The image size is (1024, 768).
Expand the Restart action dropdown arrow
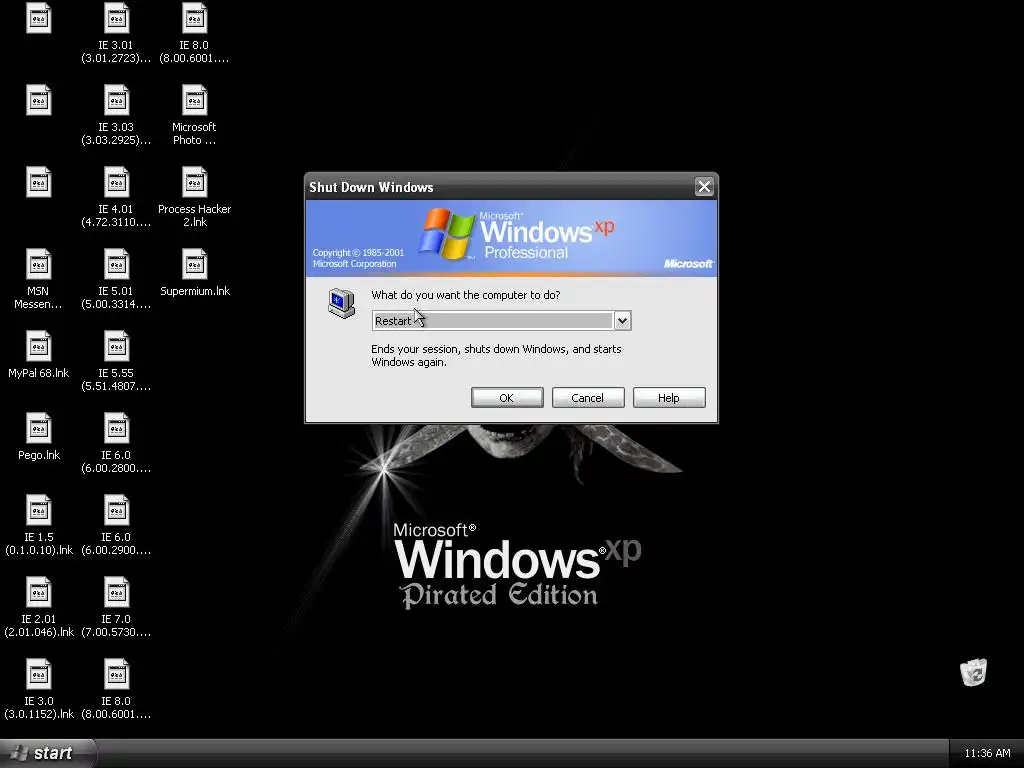click(x=622, y=321)
